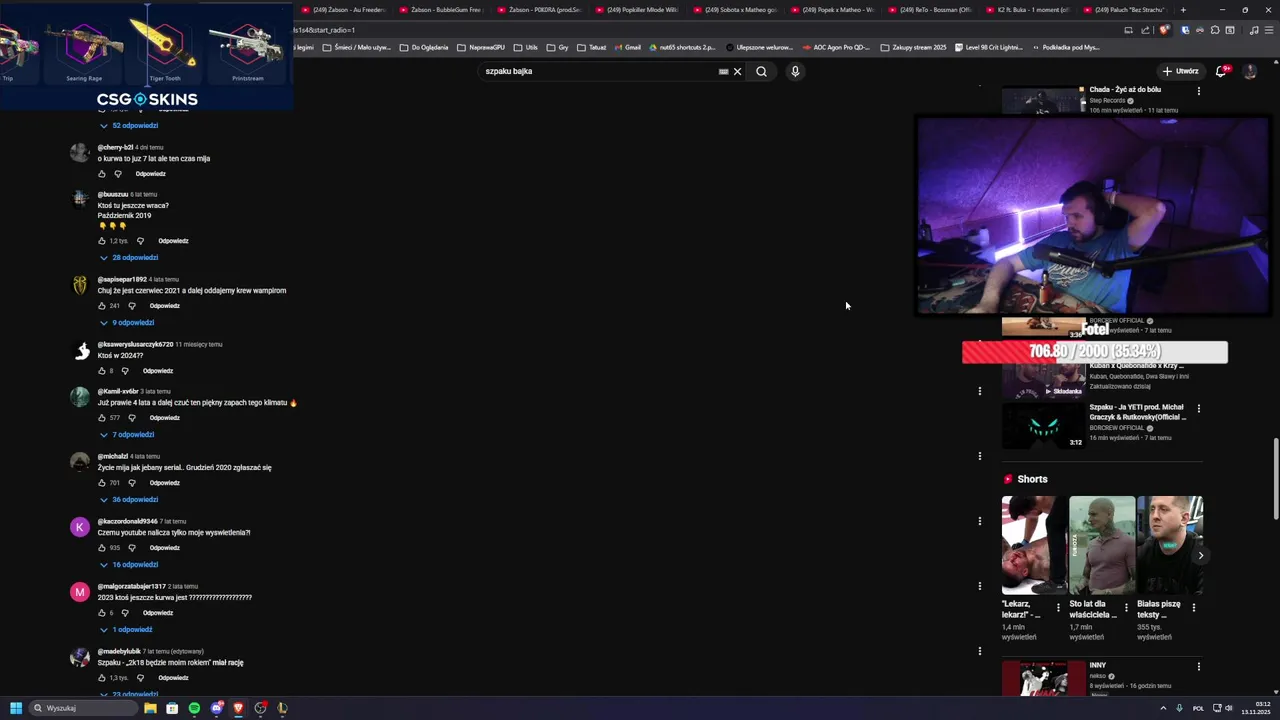Open options menu for Szpaku - Ja YETI video

coord(1199,409)
